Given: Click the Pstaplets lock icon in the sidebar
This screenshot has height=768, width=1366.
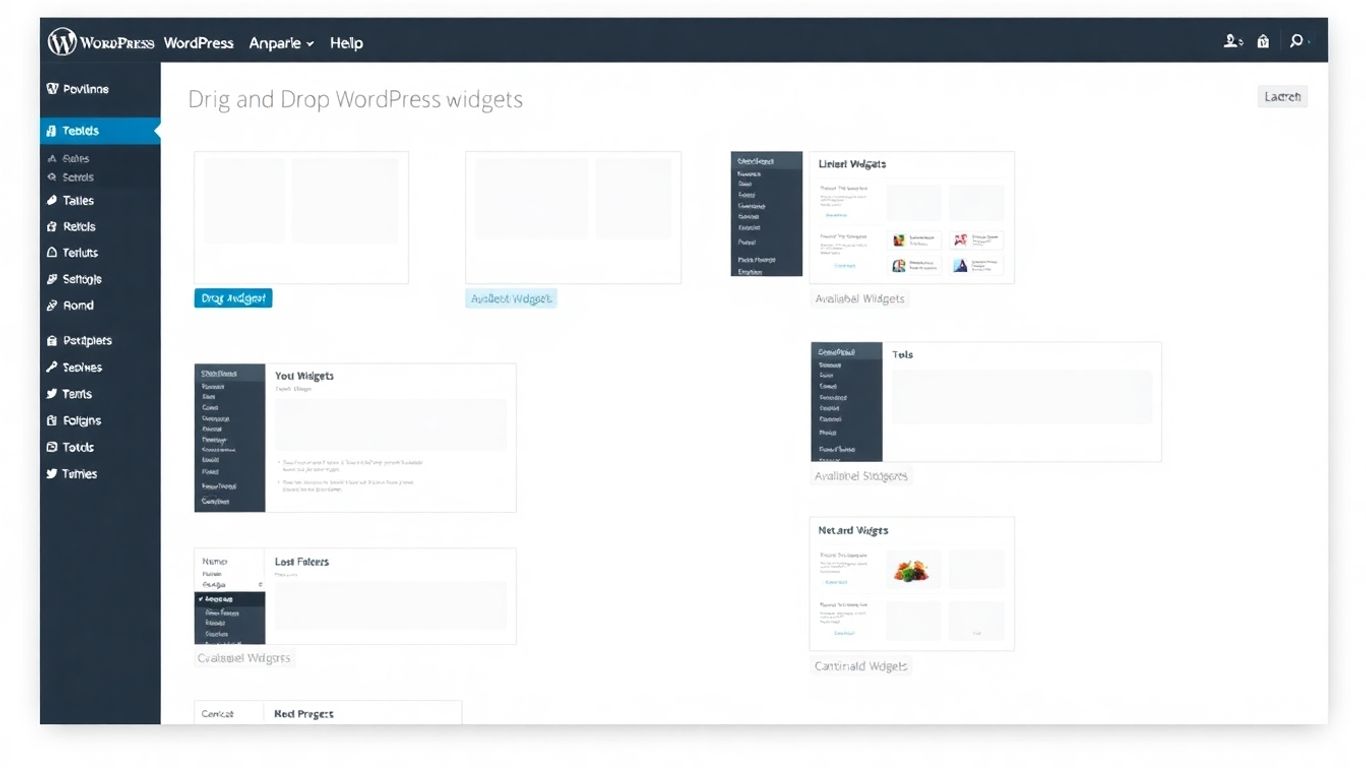Looking at the screenshot, I should click(52, 341).
